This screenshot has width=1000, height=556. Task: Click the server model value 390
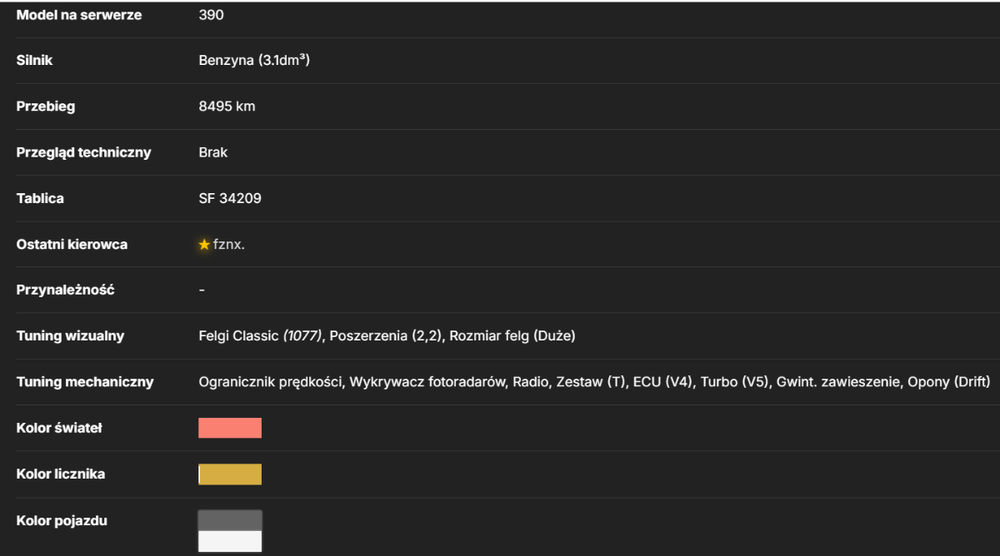pos(211,15)
